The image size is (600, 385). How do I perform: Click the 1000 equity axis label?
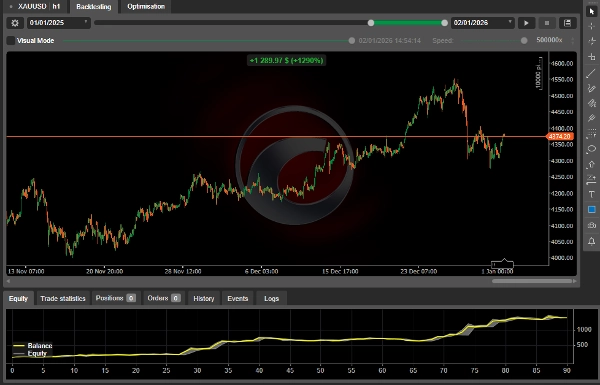tap(584, 330)
